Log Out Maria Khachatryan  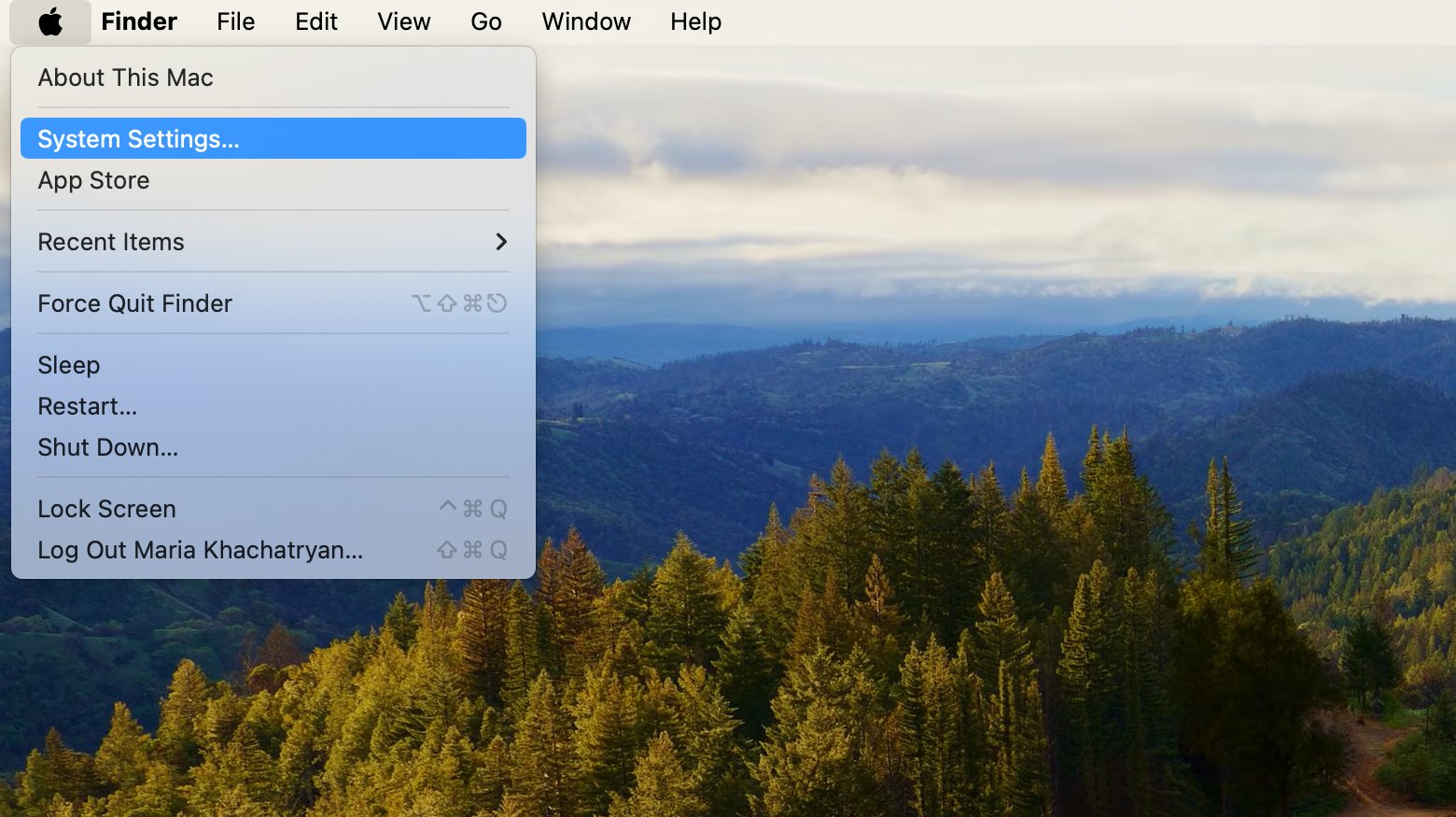[x=200, y=550]
